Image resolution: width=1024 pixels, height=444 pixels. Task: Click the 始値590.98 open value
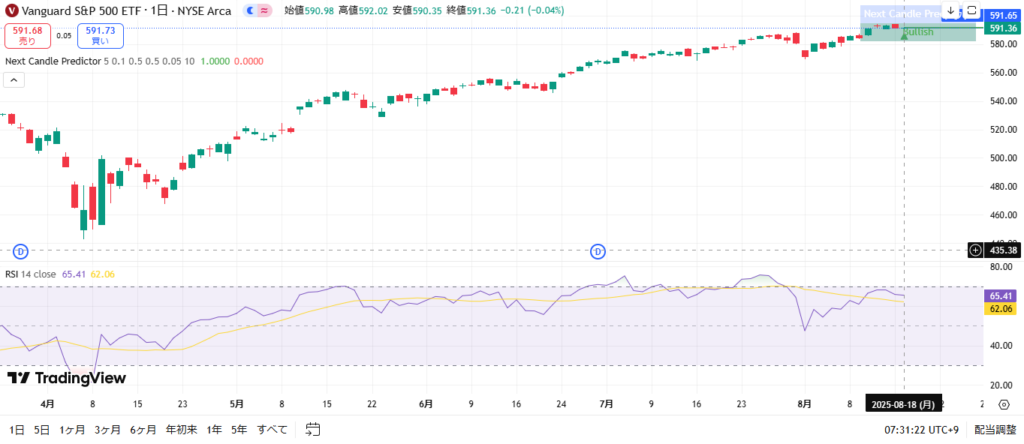click(310, 10)
